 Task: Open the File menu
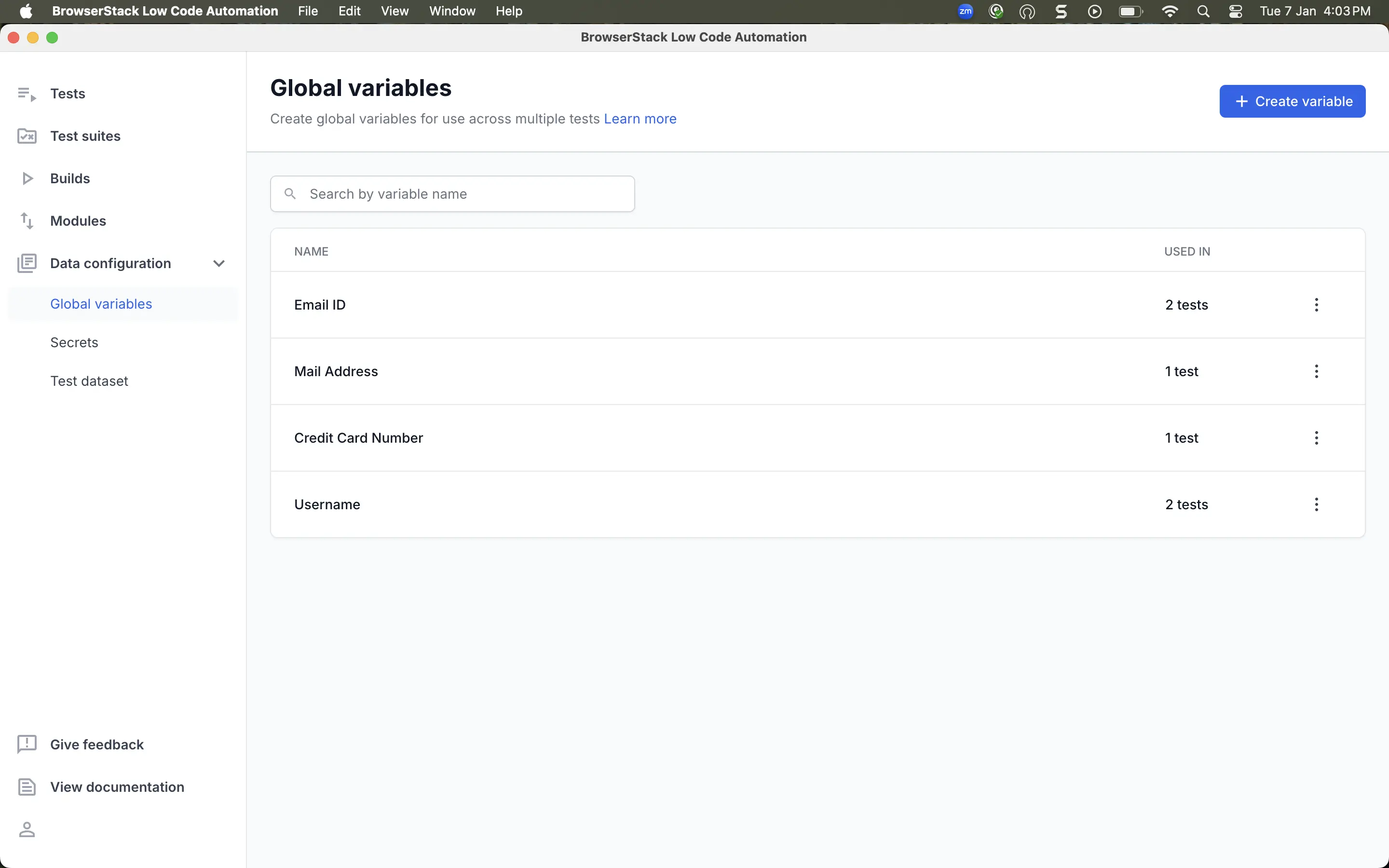click(x=308, y=12)
